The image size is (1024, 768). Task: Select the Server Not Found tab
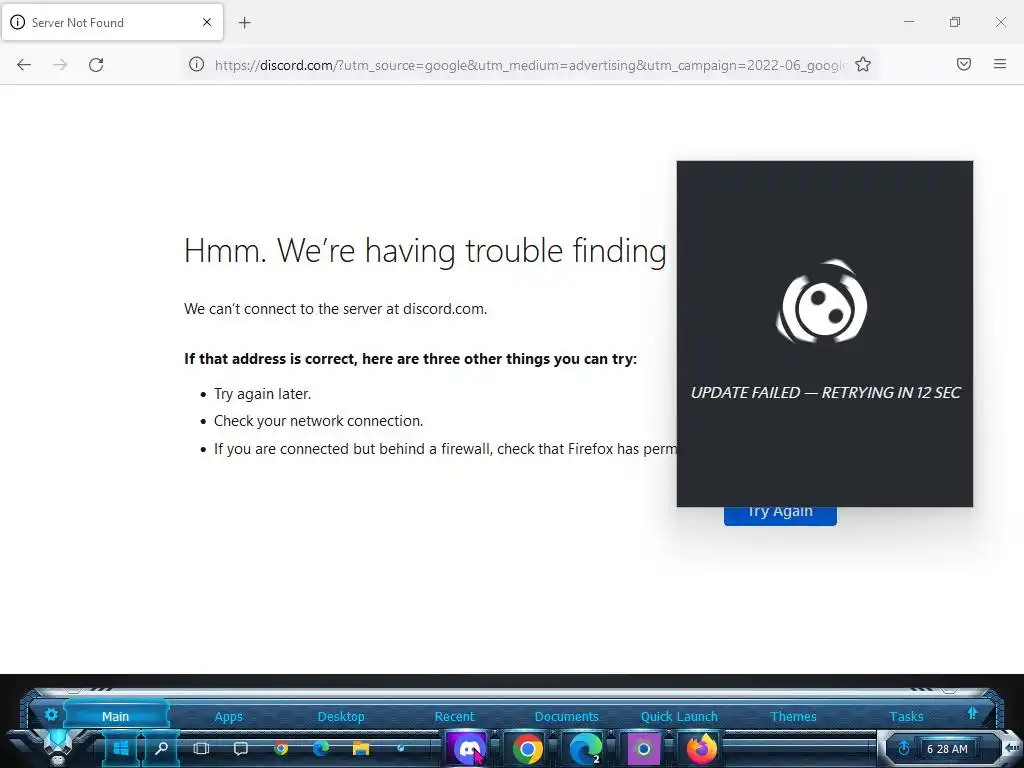click(x=112, y=22)
